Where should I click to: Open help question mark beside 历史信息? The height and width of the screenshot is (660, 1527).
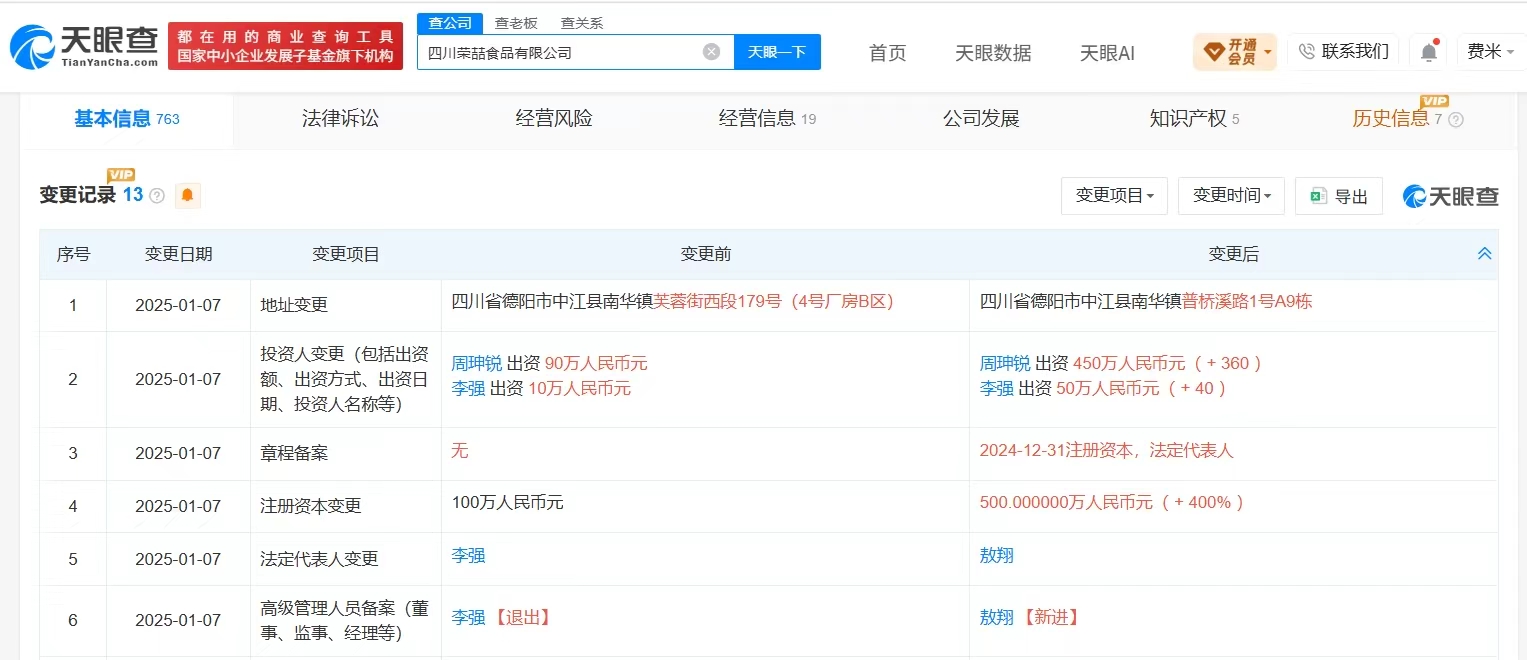1456,120
